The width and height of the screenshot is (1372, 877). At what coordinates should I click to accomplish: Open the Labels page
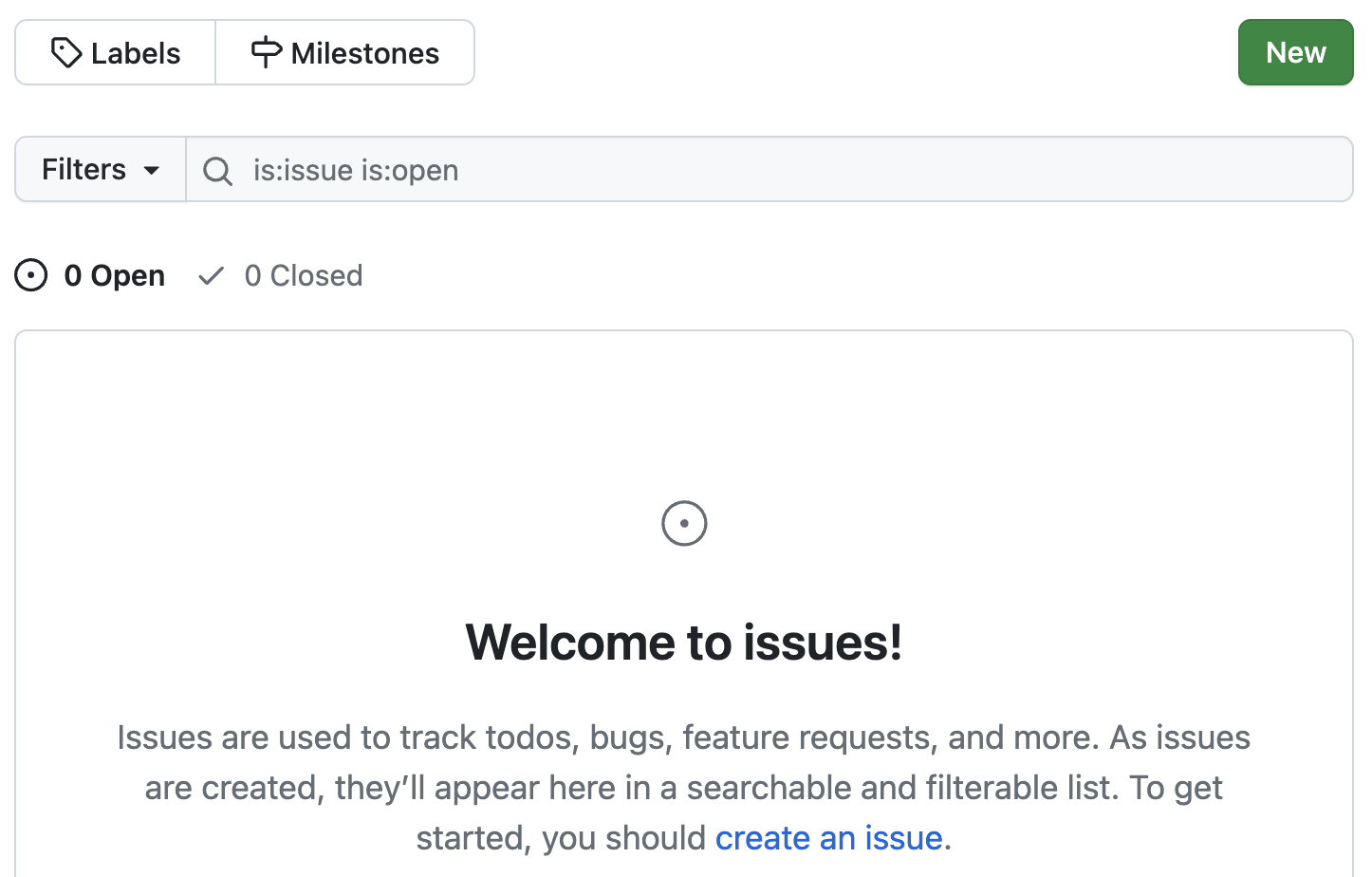pyautogui.click(x=116, y=53)
